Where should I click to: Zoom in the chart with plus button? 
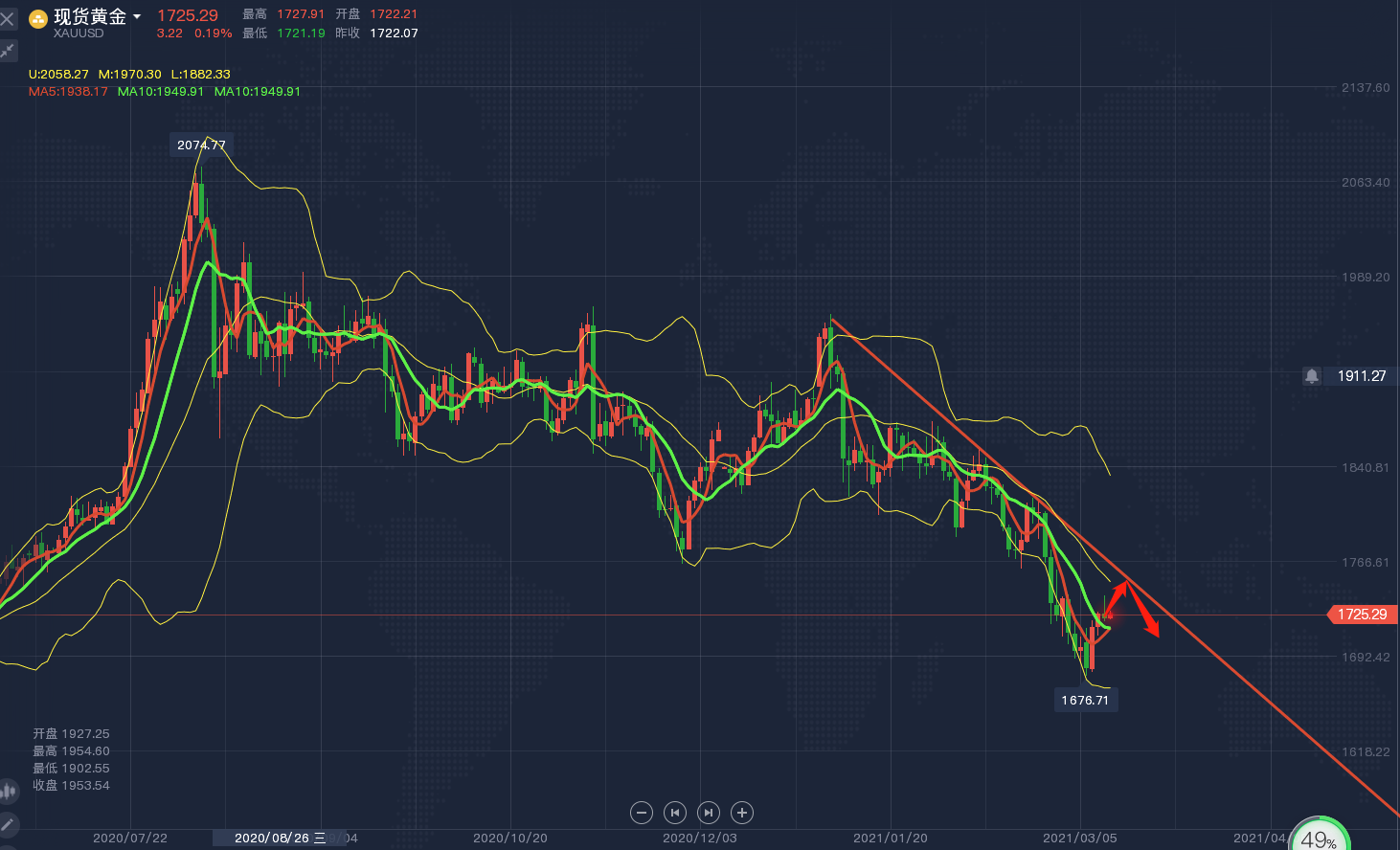point(741,813)
